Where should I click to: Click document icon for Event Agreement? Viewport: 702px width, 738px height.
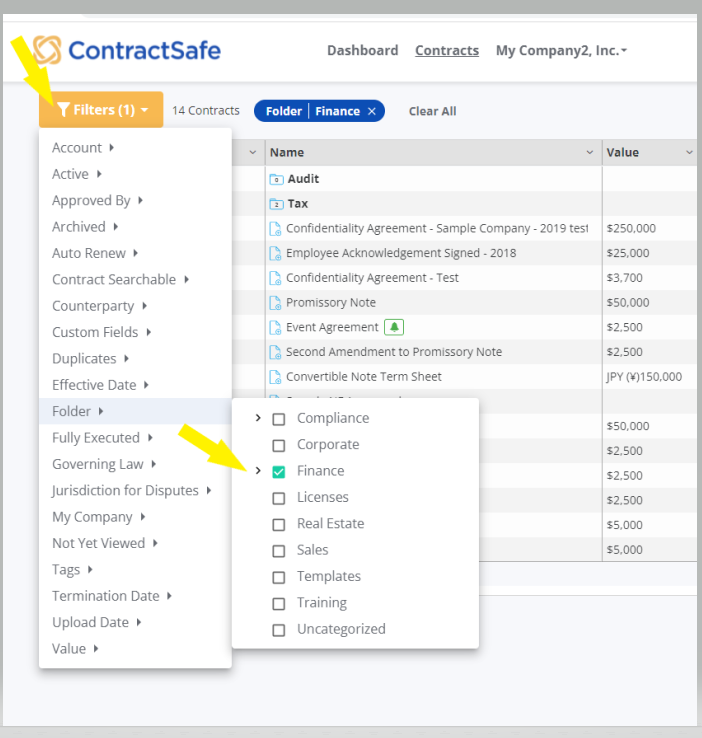275,328
